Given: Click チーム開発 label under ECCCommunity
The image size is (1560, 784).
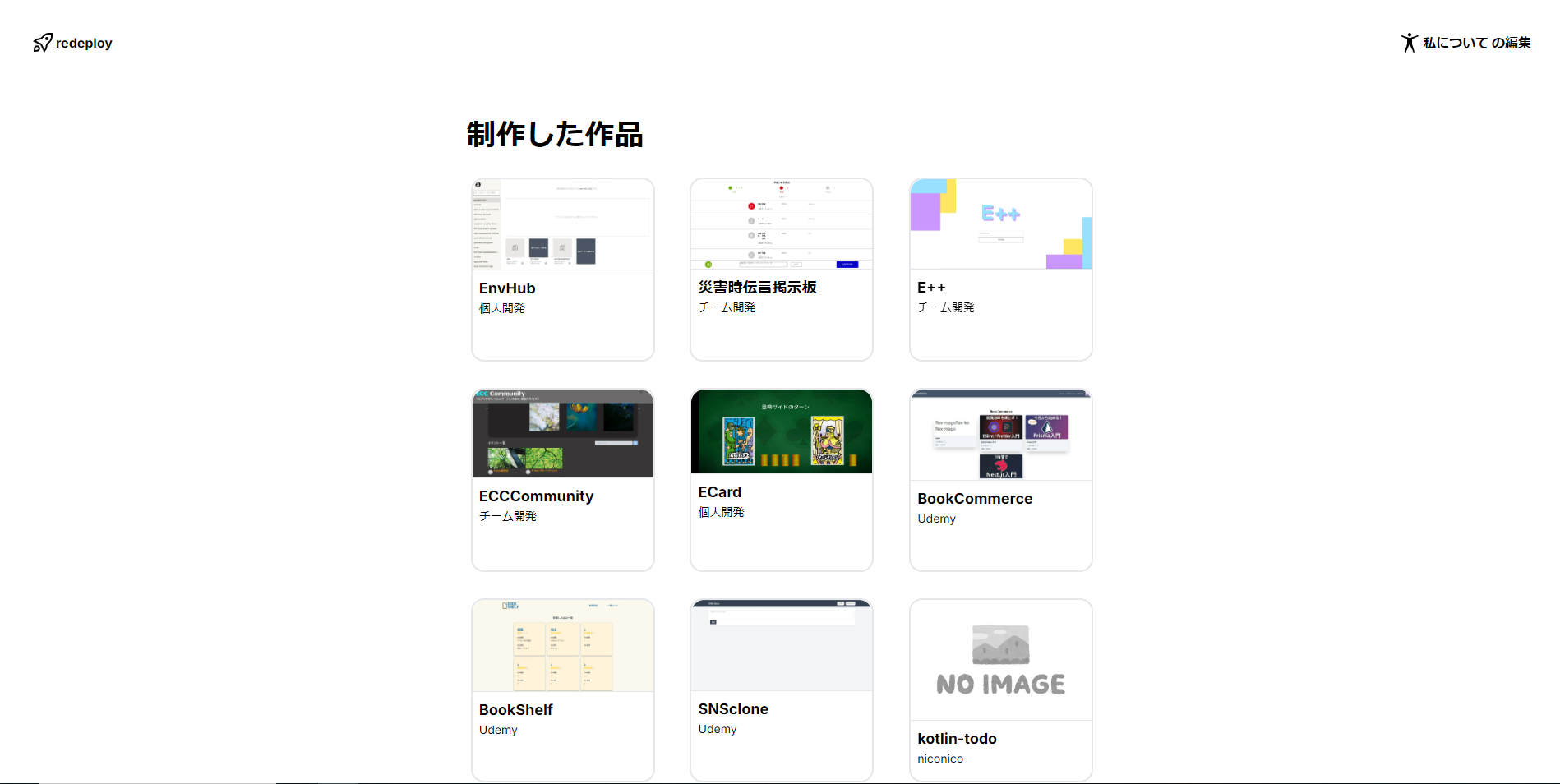Looking at the screenshot, I should [x=508, y=516].
